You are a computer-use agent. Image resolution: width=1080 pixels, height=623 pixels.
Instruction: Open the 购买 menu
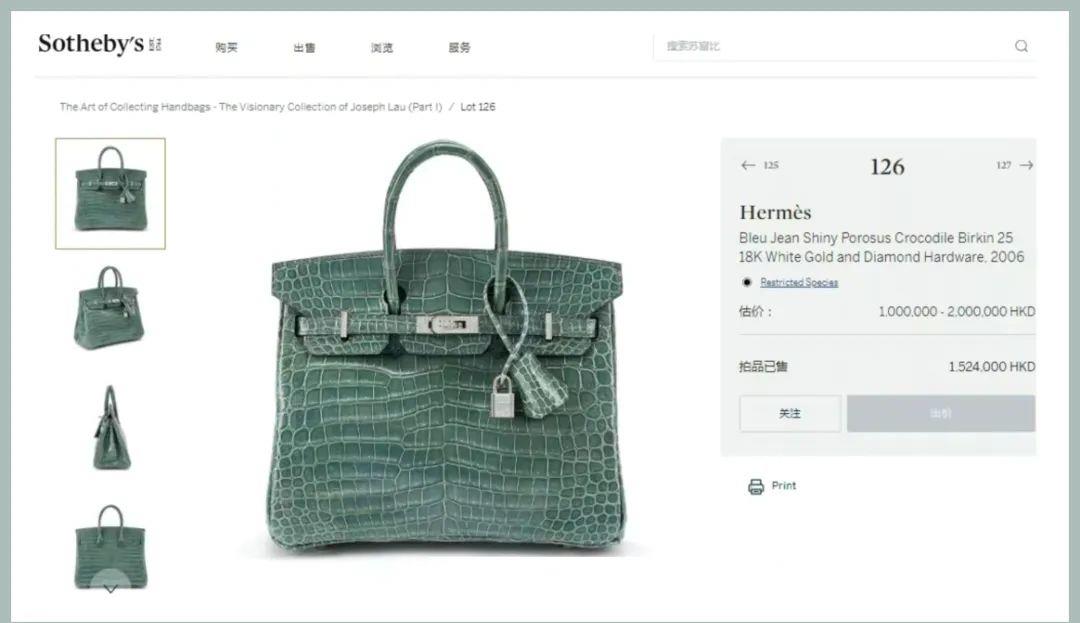[x=227, y=47]
